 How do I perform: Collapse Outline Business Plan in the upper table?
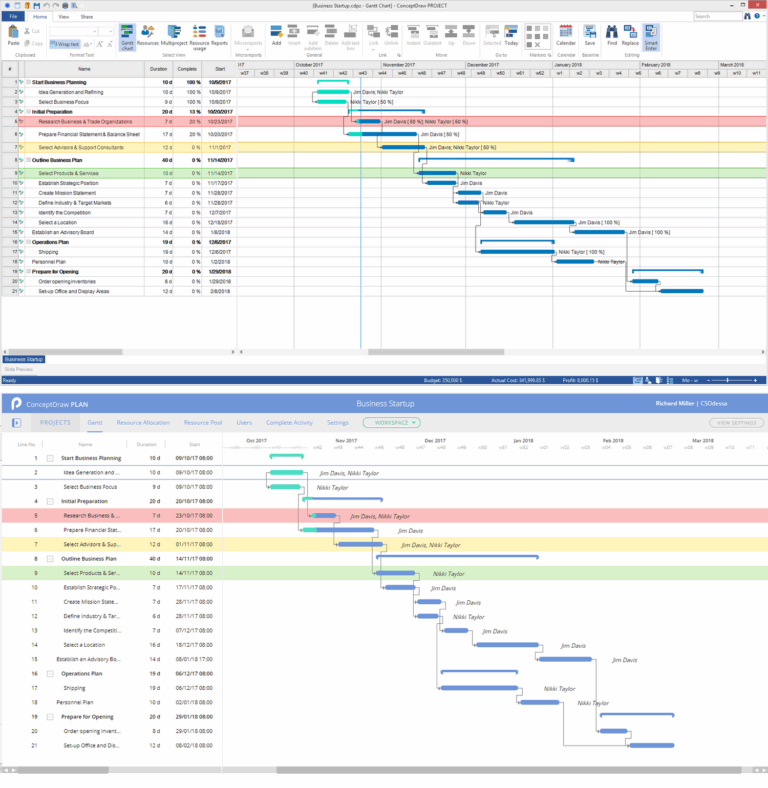29,160
